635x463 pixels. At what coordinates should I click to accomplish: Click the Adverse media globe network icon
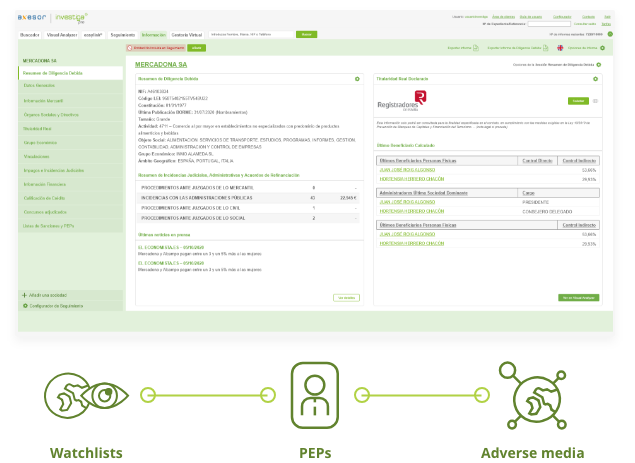click(x=533, y=396)
